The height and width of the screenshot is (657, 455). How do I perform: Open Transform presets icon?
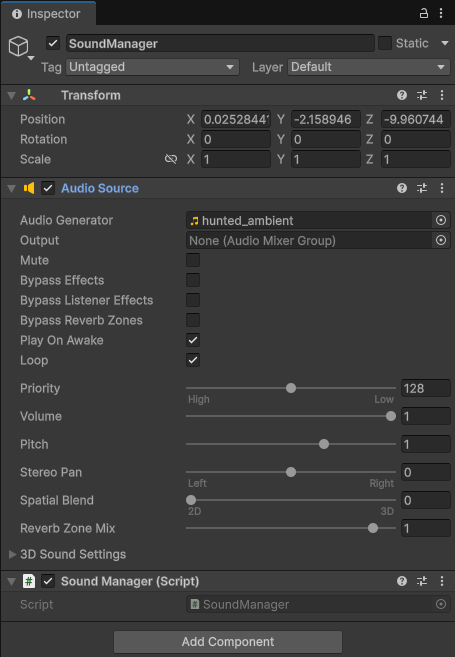(422, 95)
